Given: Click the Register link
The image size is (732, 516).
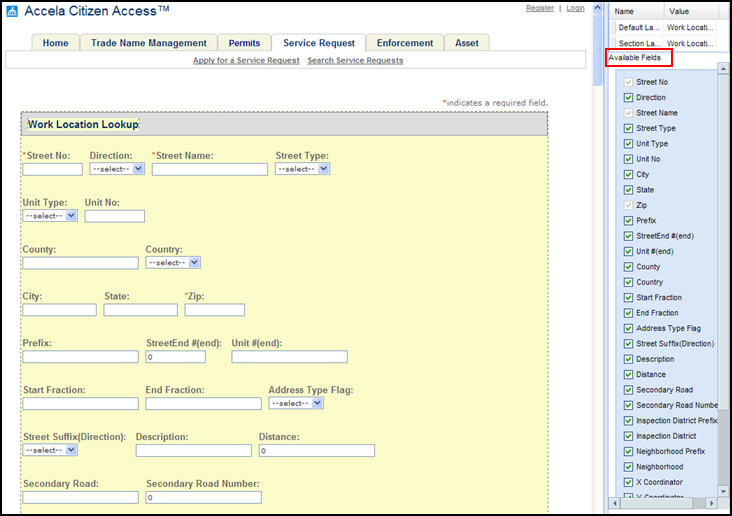Looking at the screenshot, I should click(539, 8).
